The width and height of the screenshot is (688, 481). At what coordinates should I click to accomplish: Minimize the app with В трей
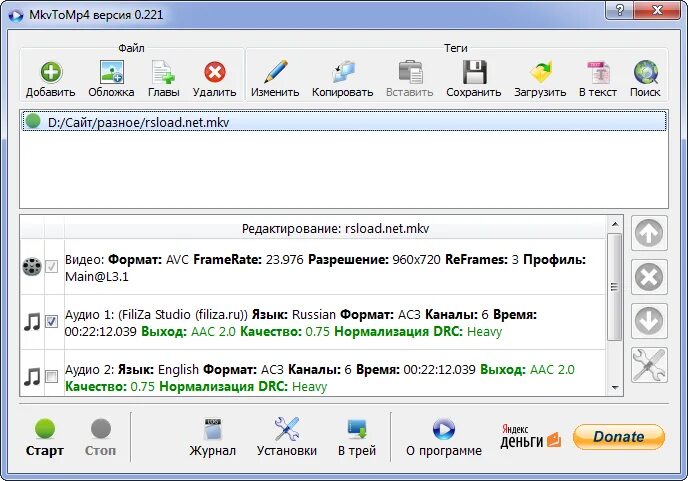357,437
